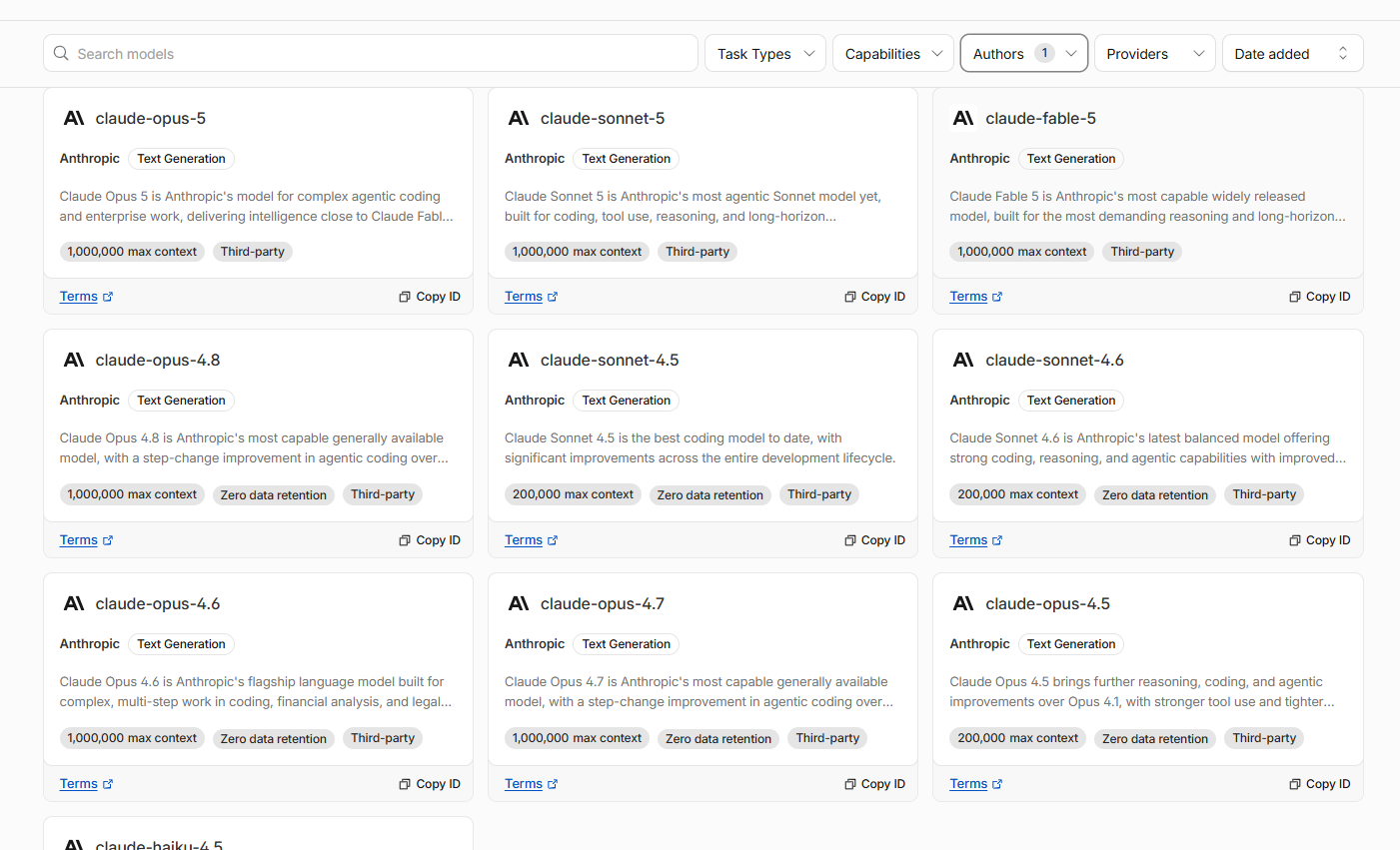Click the Anthropic logo on claude-opus-4.7 card
The image size is (1400, 850).
click(x=519, y=603)
